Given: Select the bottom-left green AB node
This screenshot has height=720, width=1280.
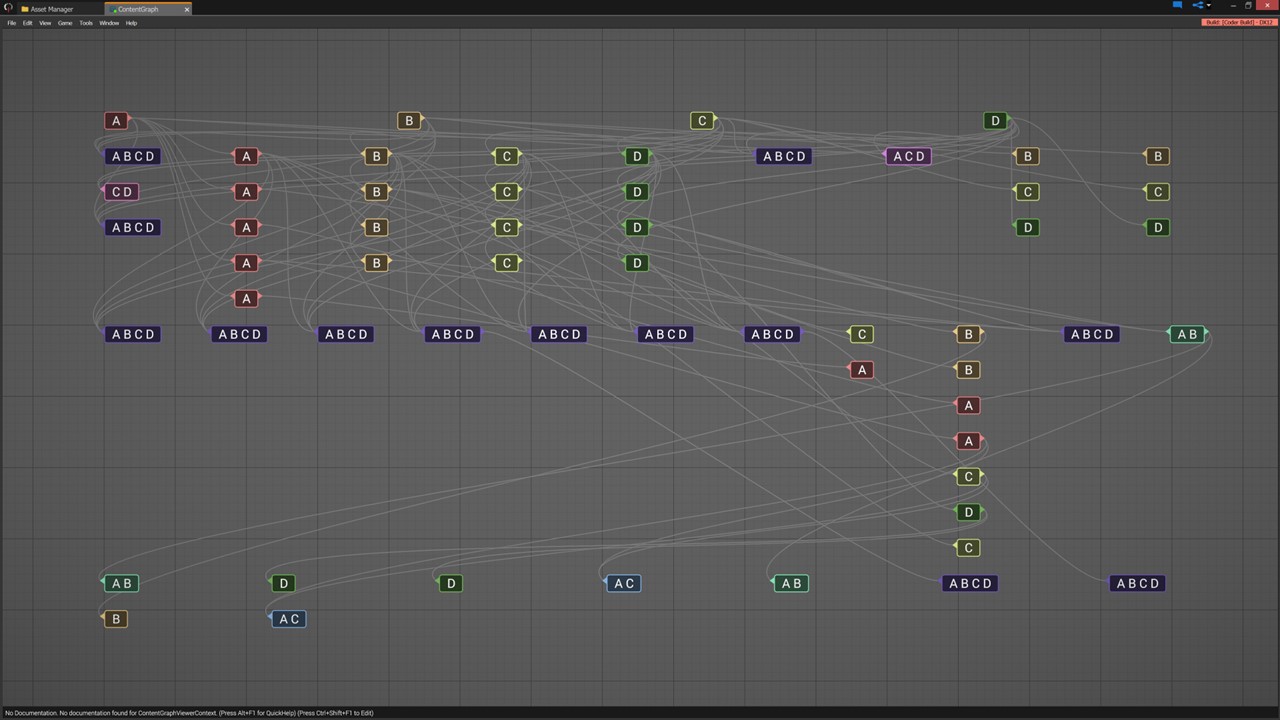Looking at the screenshot, I should pyautogui.click(x=121, y=583).
